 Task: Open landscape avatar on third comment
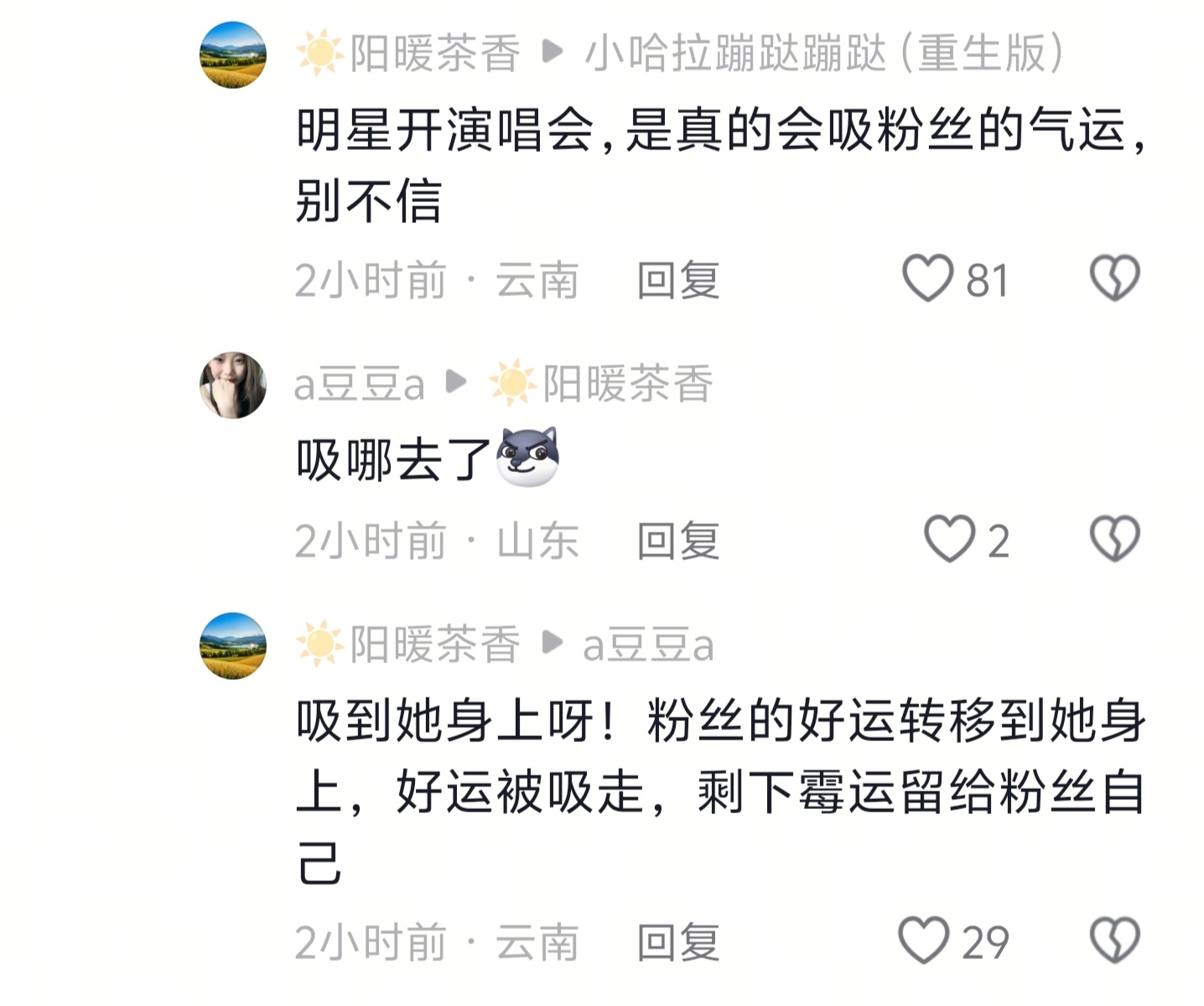(233, 646)
